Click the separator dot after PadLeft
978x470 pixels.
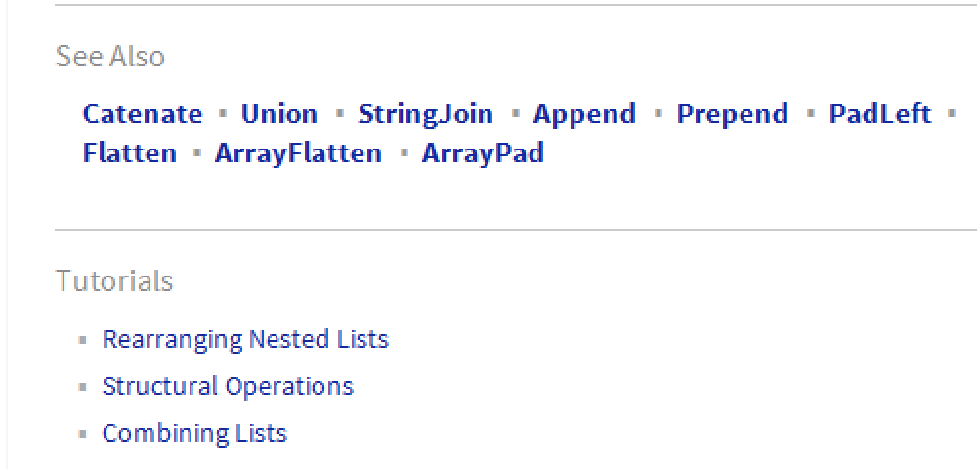coord(951,114)
